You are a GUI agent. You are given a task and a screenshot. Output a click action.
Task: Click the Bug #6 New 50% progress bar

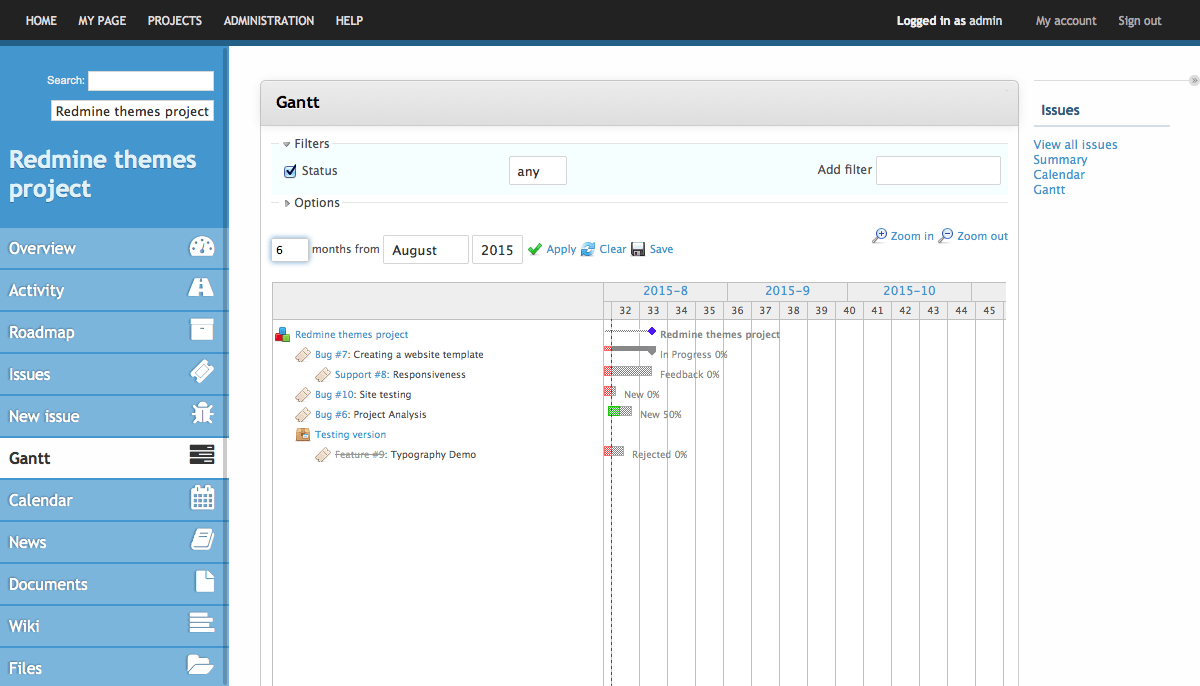[620, 411]
